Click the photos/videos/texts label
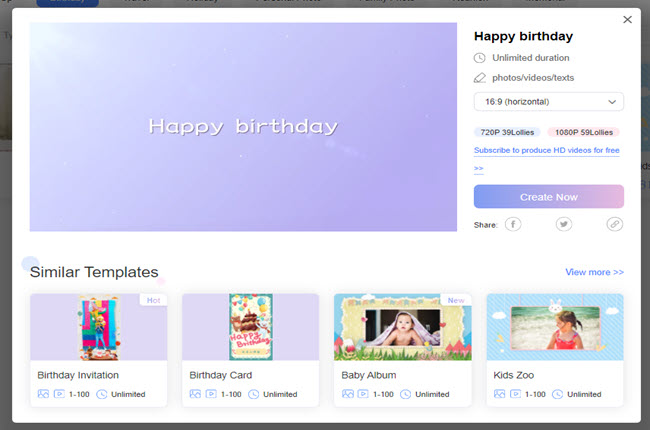Viewport: 650px width, 430px height. (533, 78)
